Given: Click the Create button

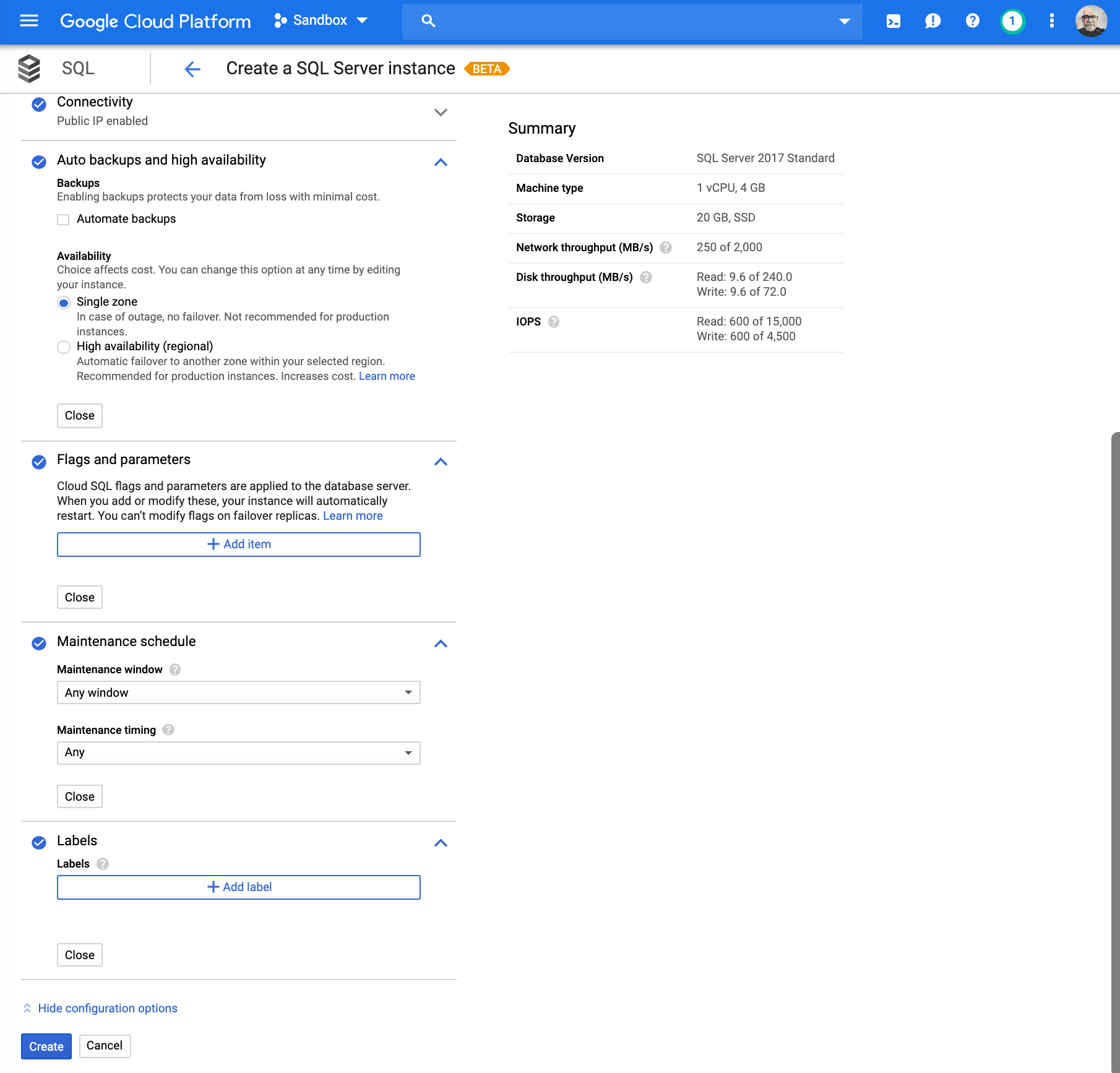Looking at the screenshot, I should click(x=46, y=1046).
